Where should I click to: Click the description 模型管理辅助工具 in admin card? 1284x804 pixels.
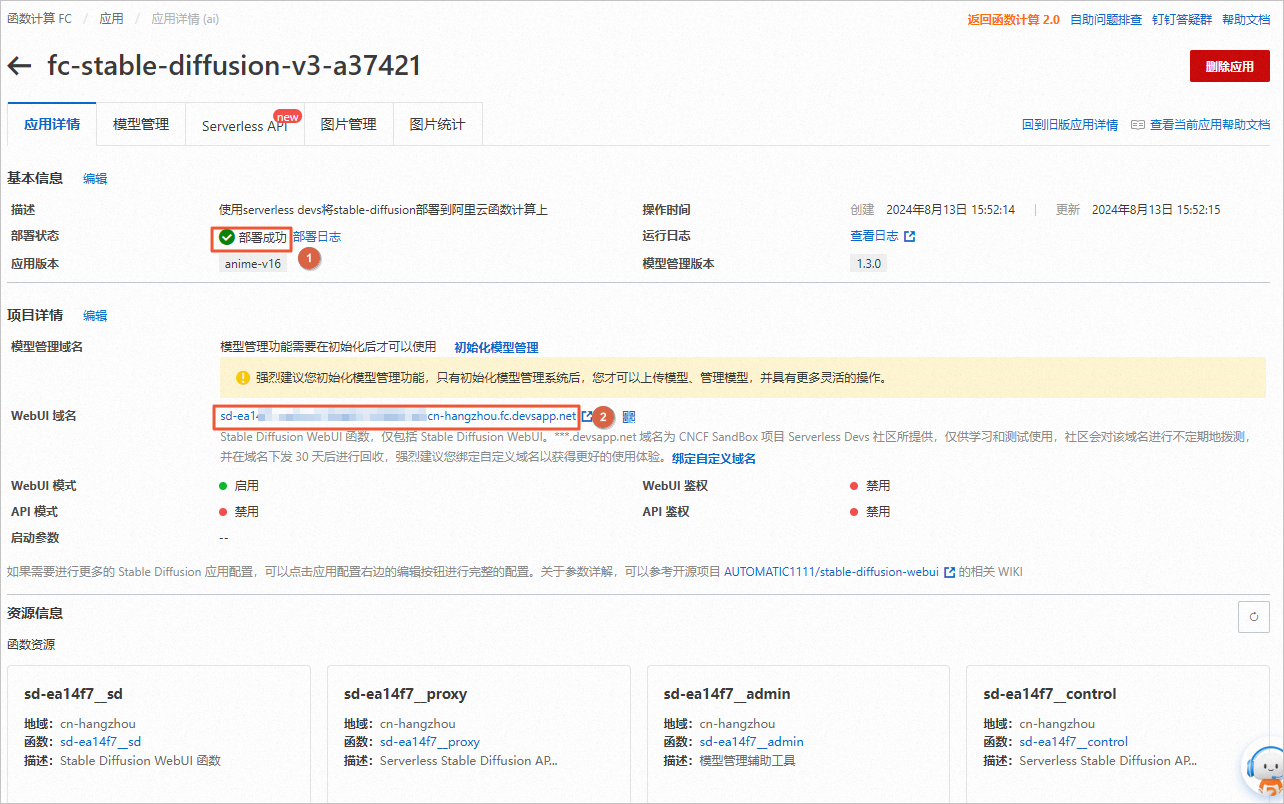[747, 761]
